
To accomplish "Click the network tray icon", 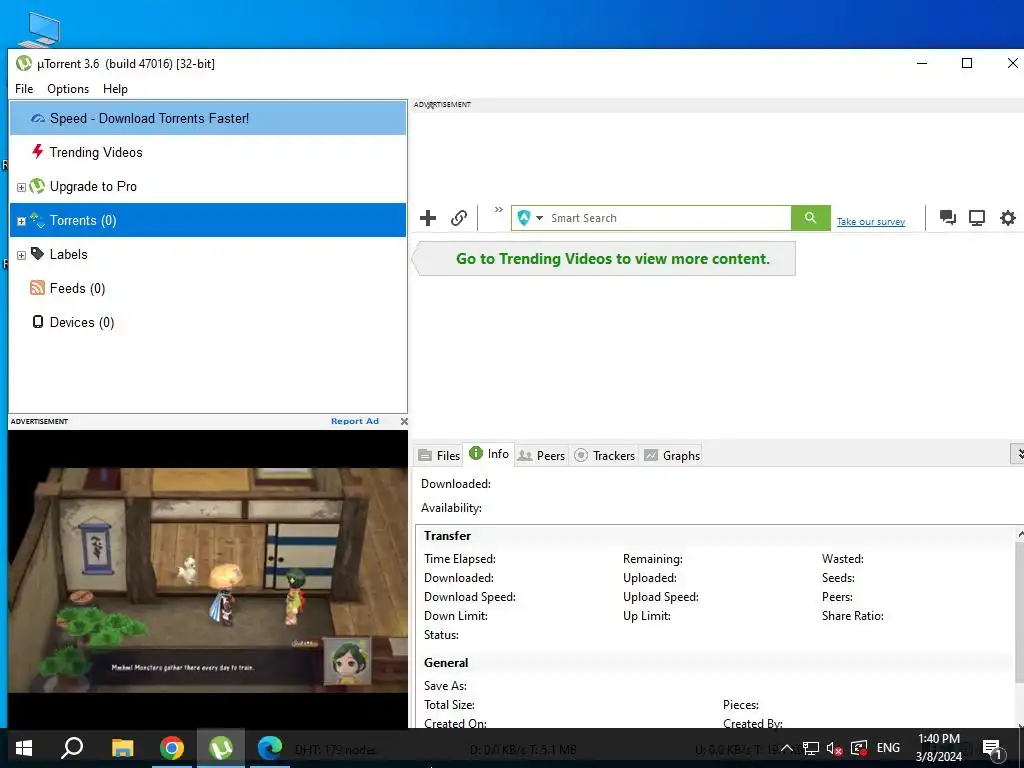I will point(811,748).
